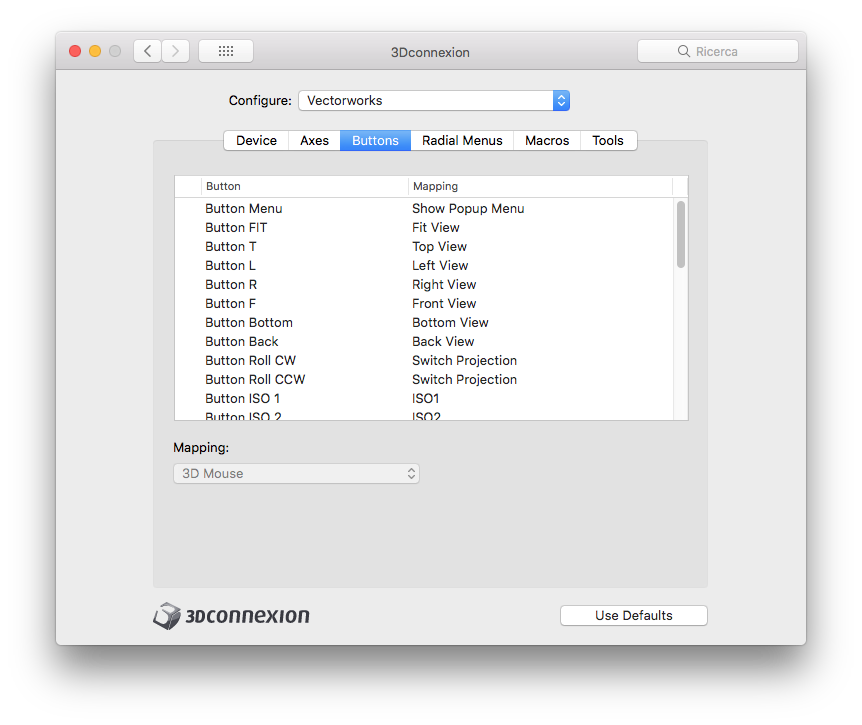Open the Macros tab

pos(547,141)
